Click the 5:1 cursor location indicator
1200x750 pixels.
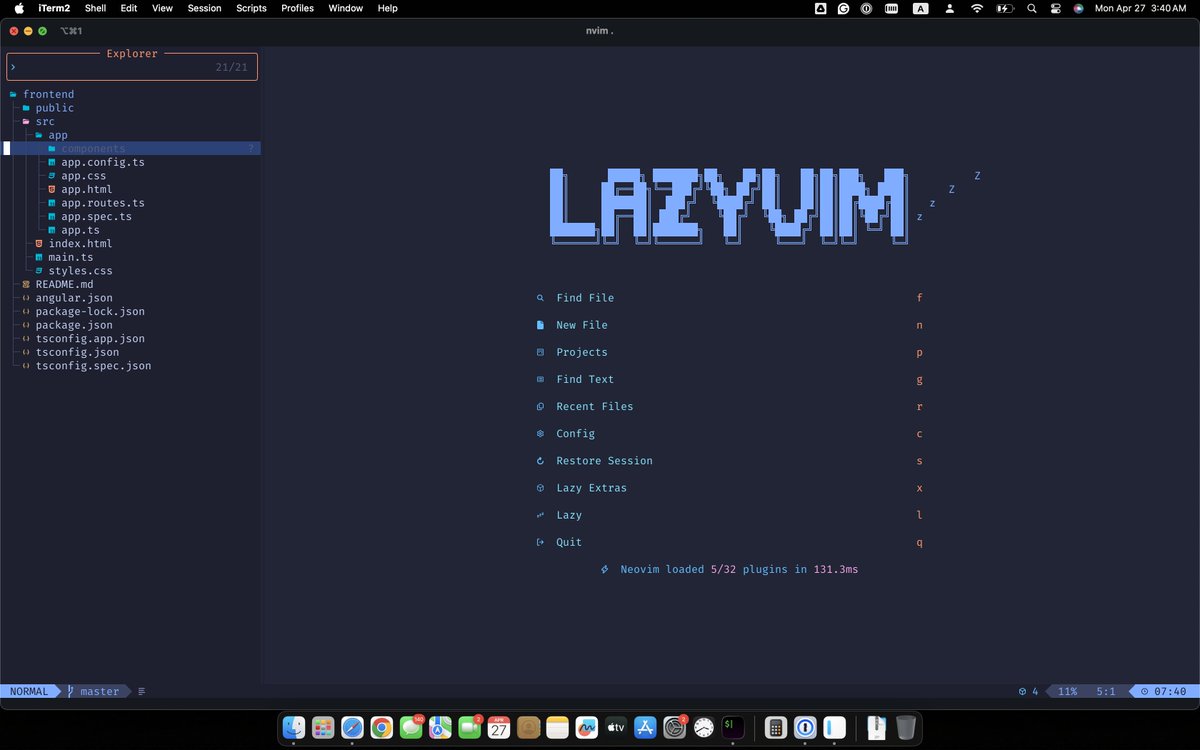point(1106,691)
